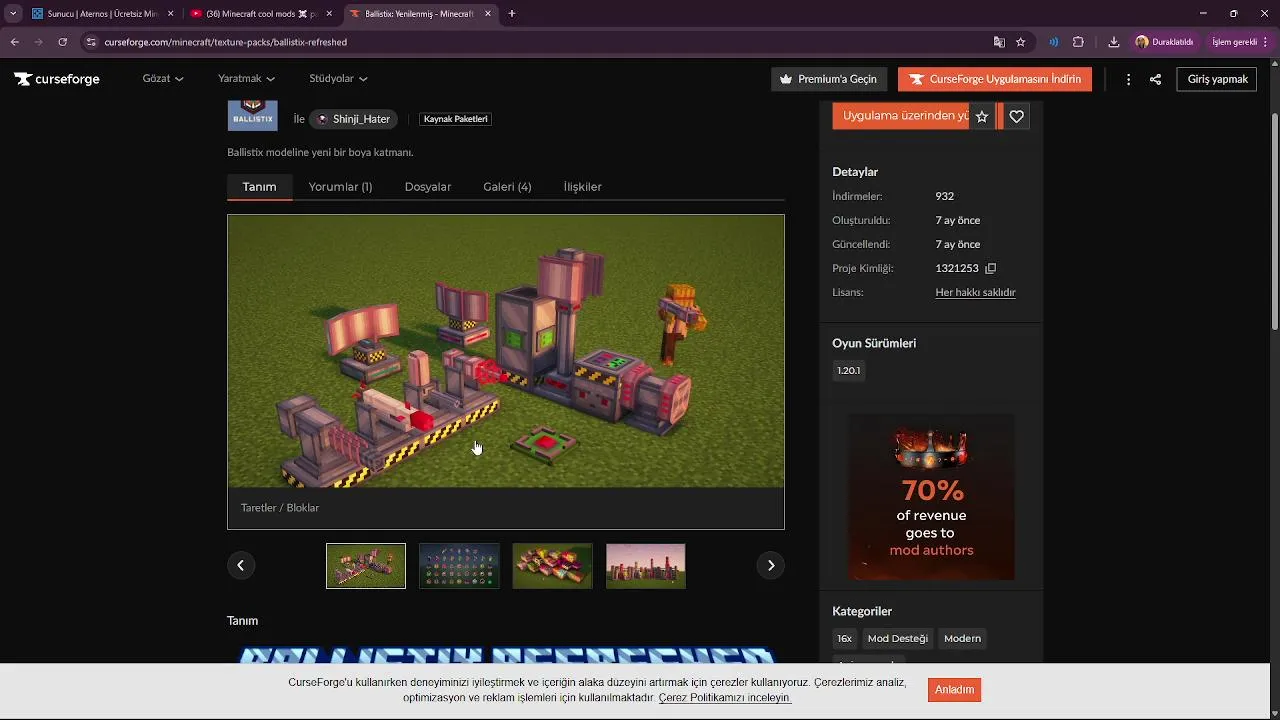The width and height of the screenshot is (1280, 720).
Task: Click the Kaynak Paketleri tag
Action: [456, 119]
